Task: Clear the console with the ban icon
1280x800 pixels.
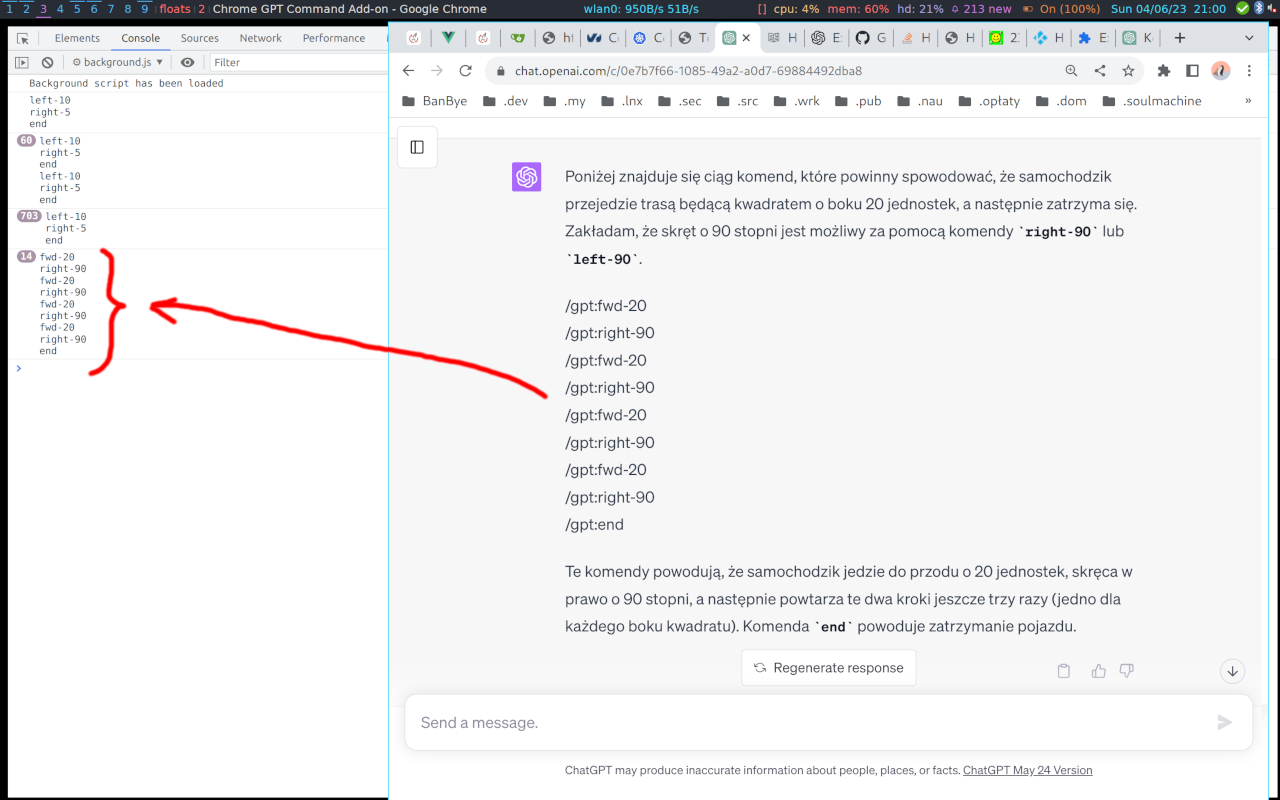Action: (47, 62)
